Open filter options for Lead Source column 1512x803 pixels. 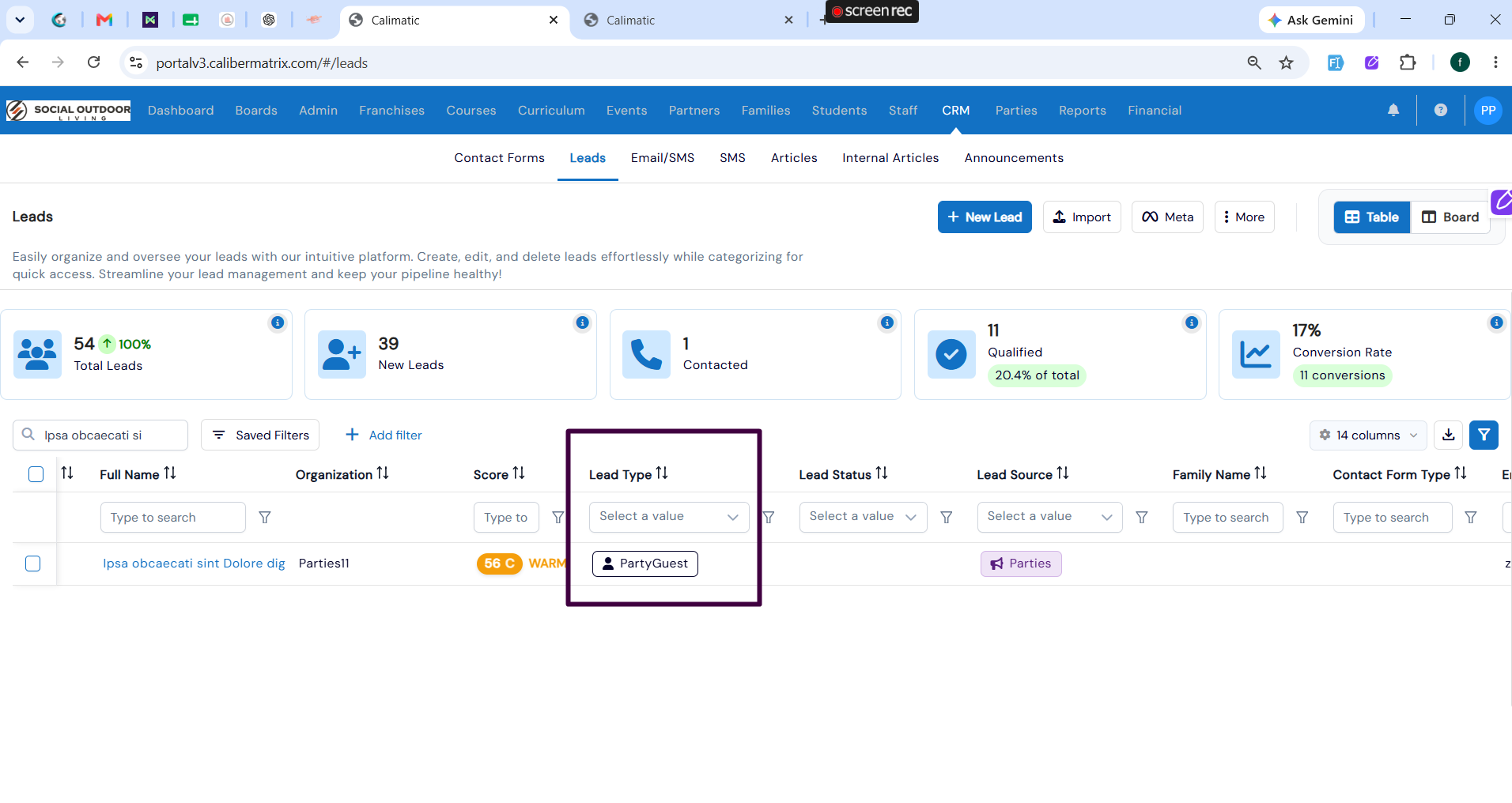(1142, 518)
